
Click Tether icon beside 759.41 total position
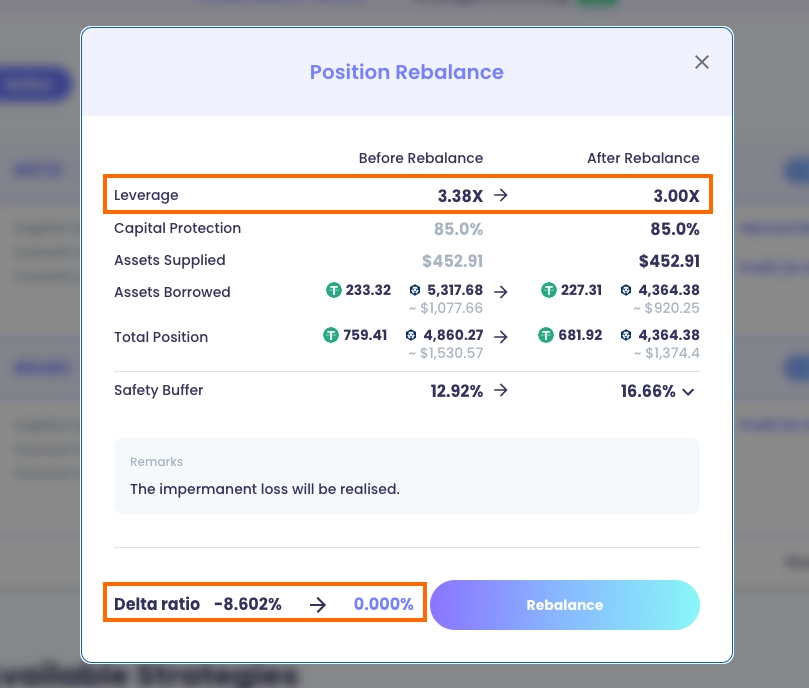point(331,335)
